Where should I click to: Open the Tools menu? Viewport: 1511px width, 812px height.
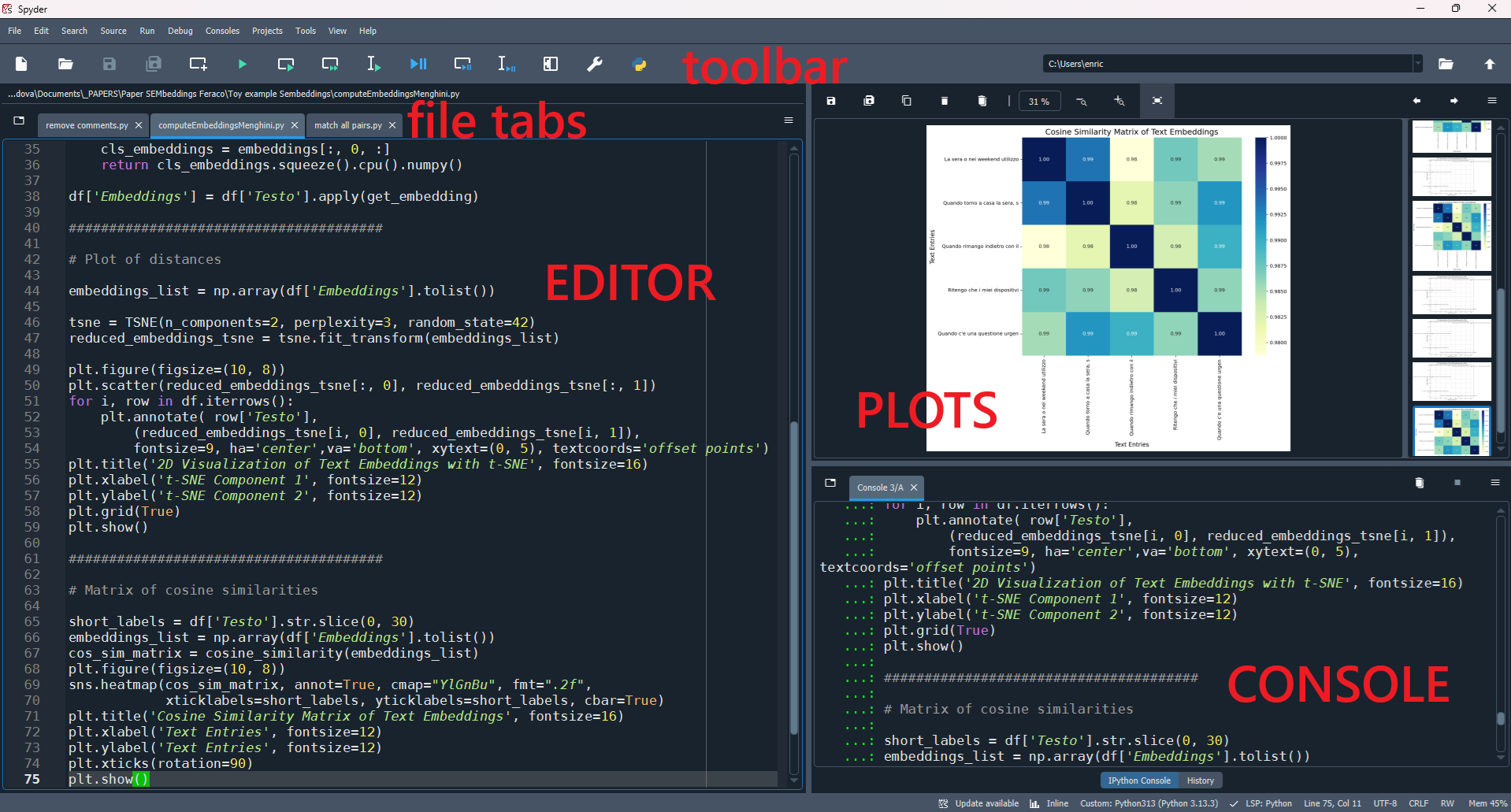click(x=306, y=31)
